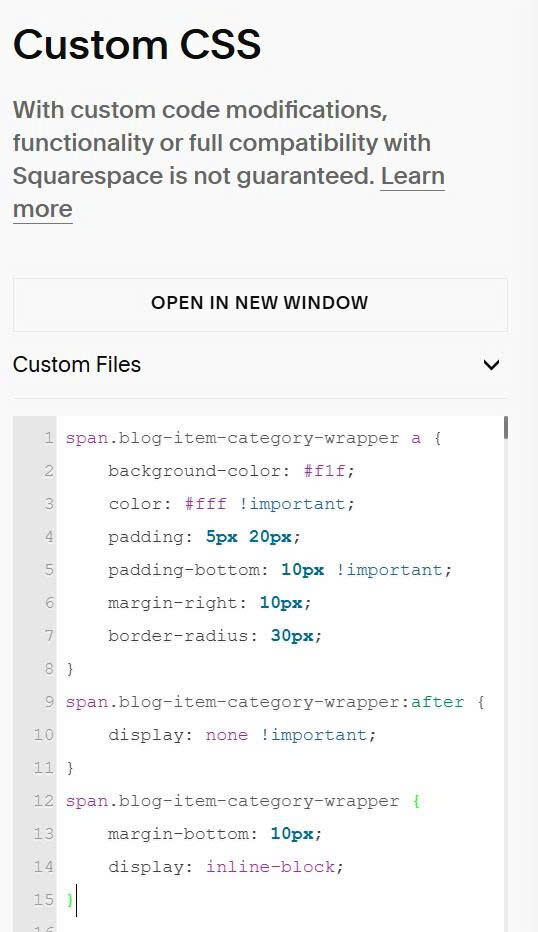Click 'span.blog-item-category-wrapper a {' selector line
This screenshot has height=932, width=538.
click(x=253, y=438)
